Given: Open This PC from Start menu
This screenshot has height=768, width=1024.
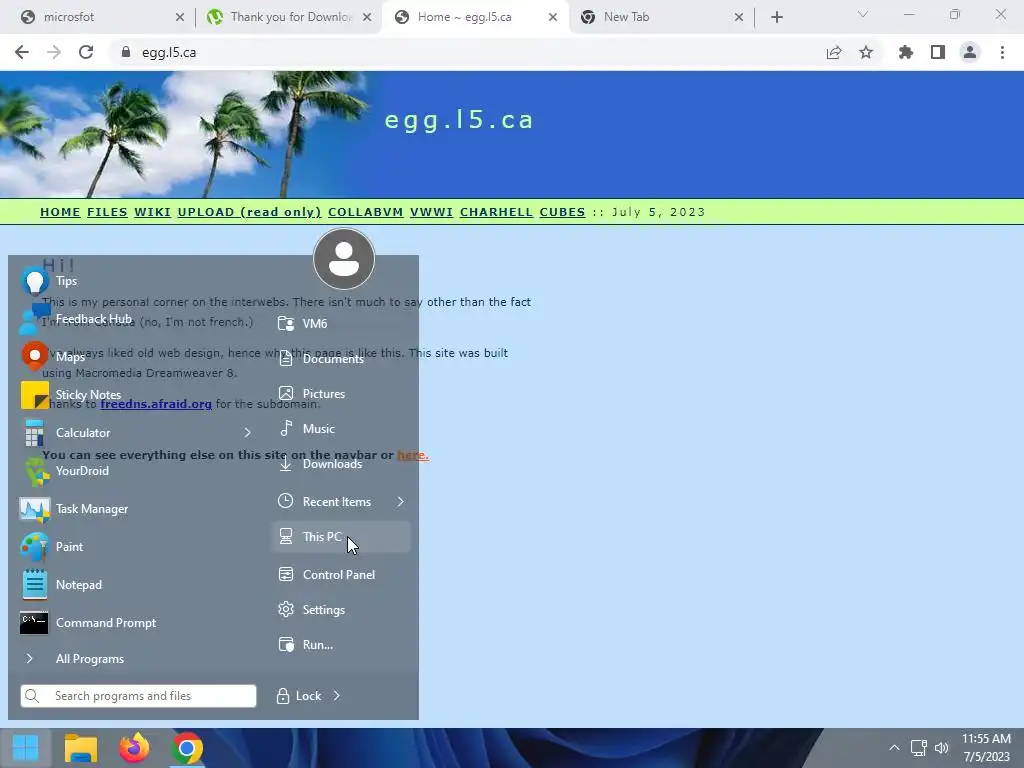Looking at the screenshot, I should [x=341, y=537].
